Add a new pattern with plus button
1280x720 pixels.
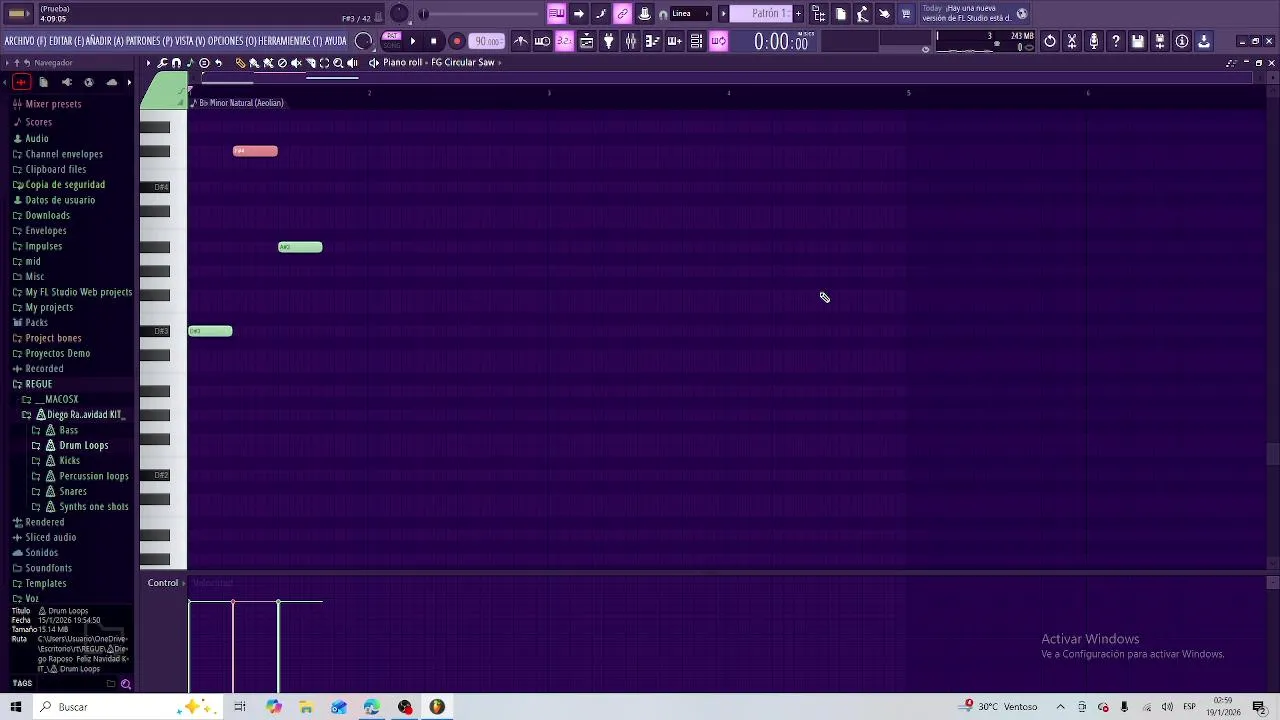click(798, 14)
